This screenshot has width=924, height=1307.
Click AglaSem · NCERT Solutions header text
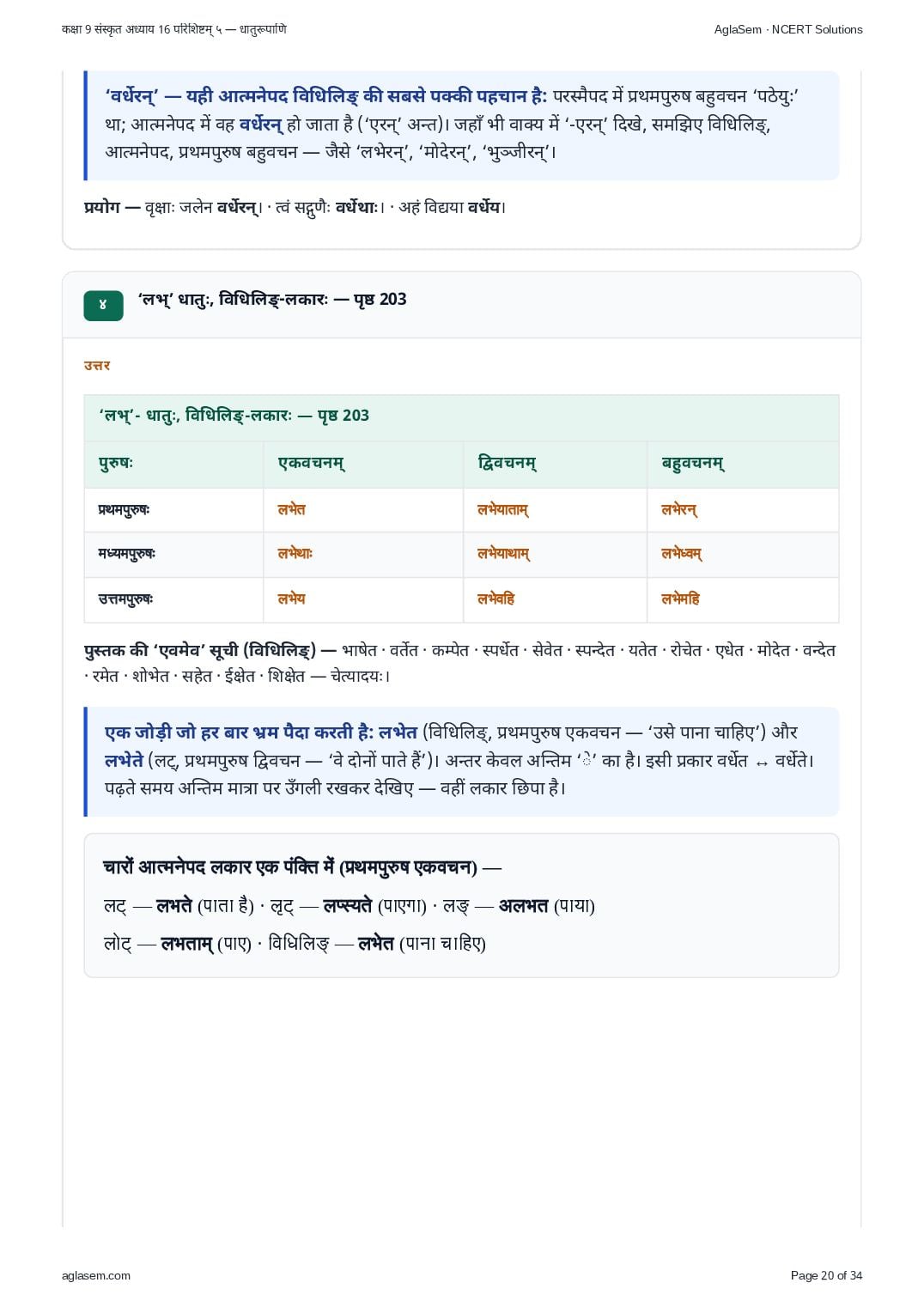pos(788,29)
